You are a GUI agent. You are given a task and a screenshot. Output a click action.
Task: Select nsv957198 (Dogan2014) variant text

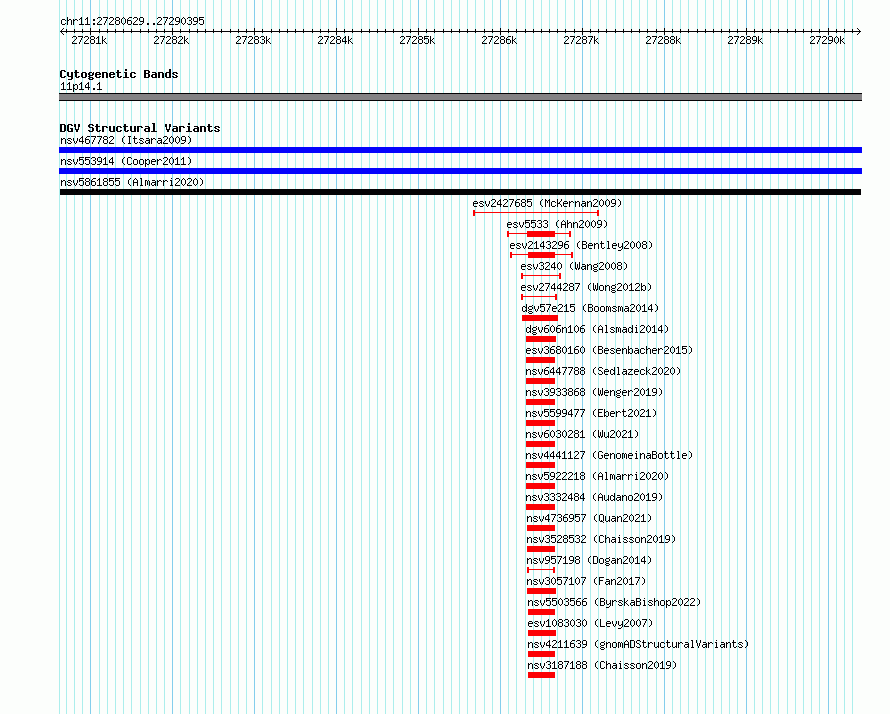589,560
